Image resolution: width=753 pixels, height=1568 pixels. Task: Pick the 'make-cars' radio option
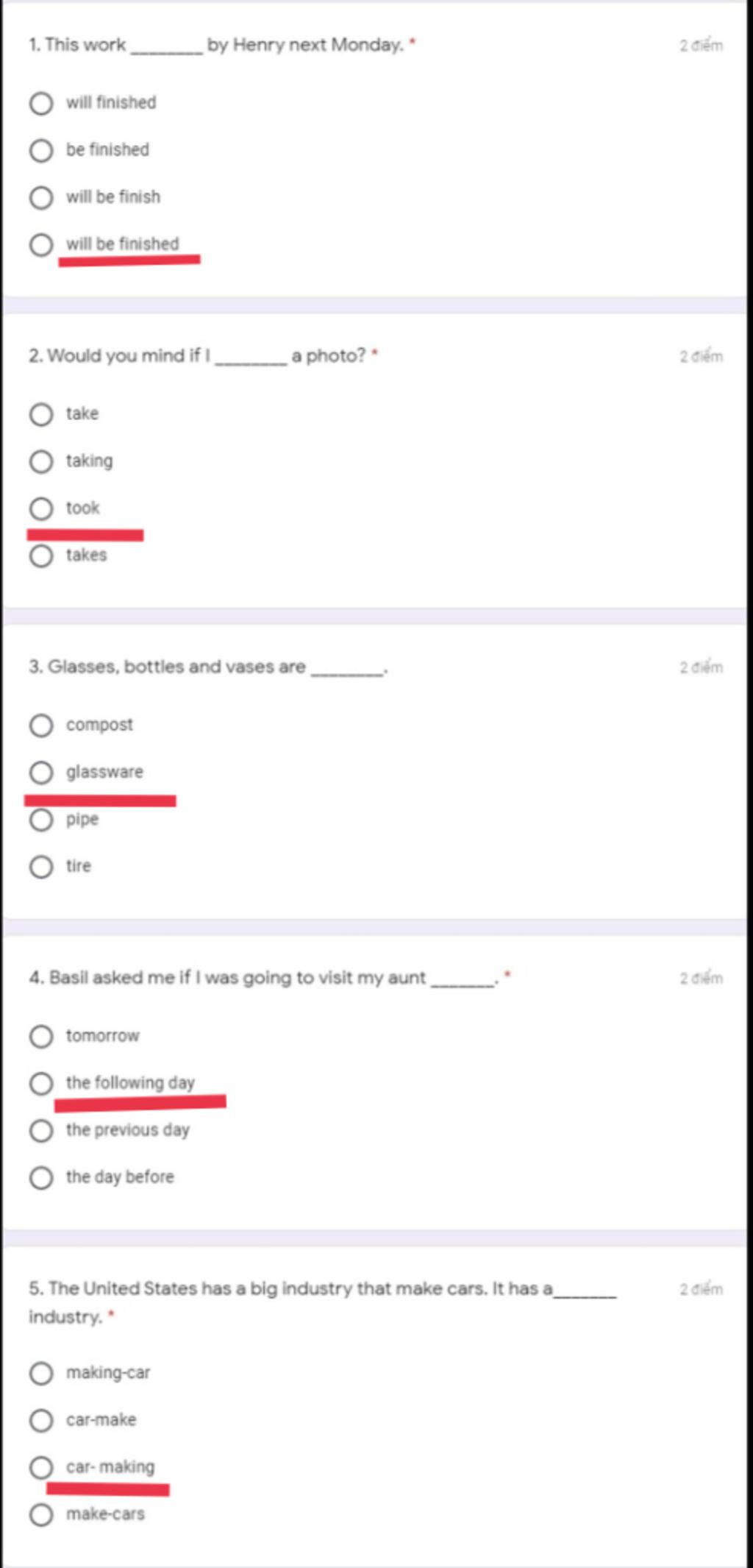(41, 1514)
